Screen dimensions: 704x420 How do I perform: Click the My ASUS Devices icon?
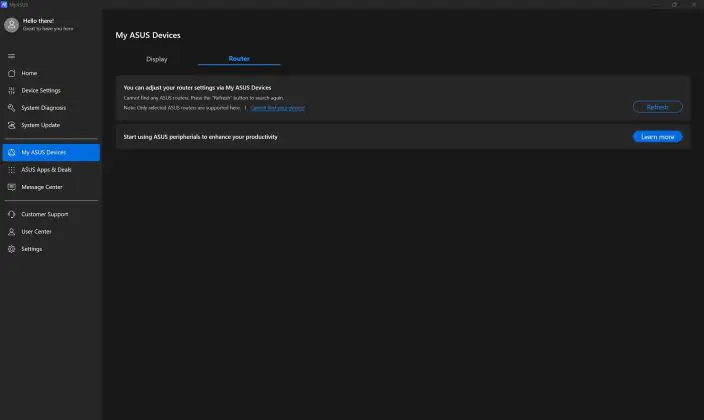(12, 153)
